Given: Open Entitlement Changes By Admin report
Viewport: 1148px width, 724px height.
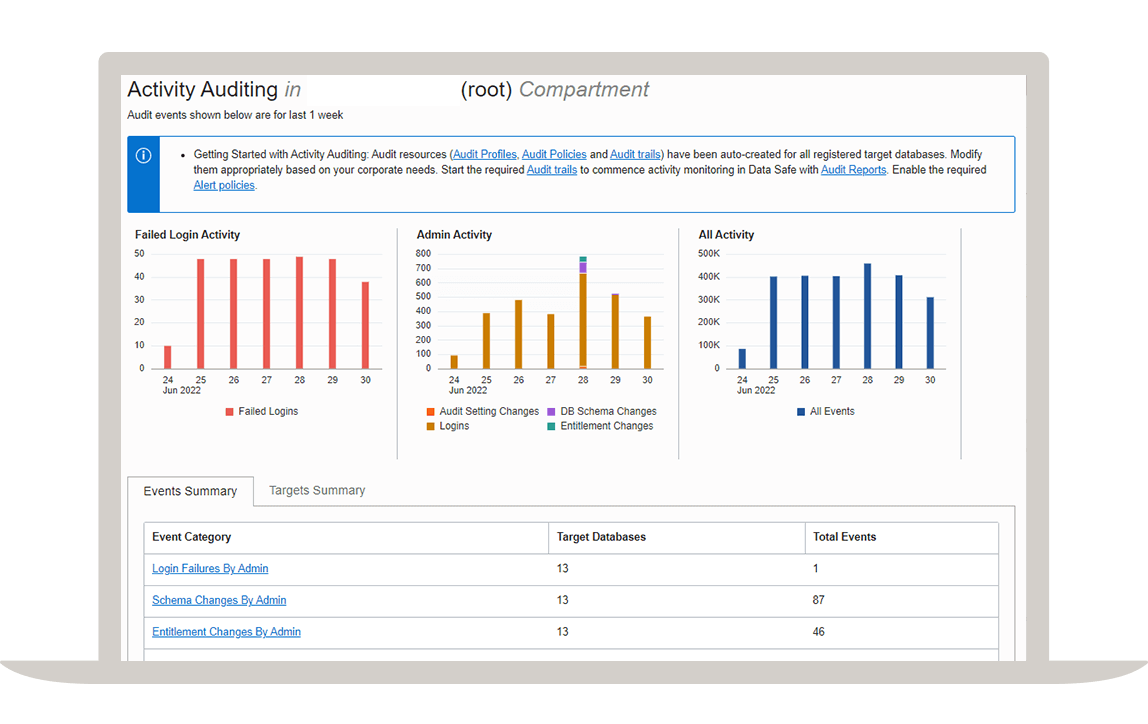Looking at the screenshot, I should click(x=226, y=632).
